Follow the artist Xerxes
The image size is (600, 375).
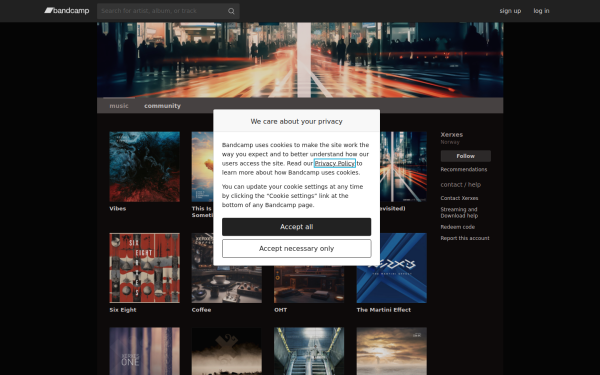466,156
